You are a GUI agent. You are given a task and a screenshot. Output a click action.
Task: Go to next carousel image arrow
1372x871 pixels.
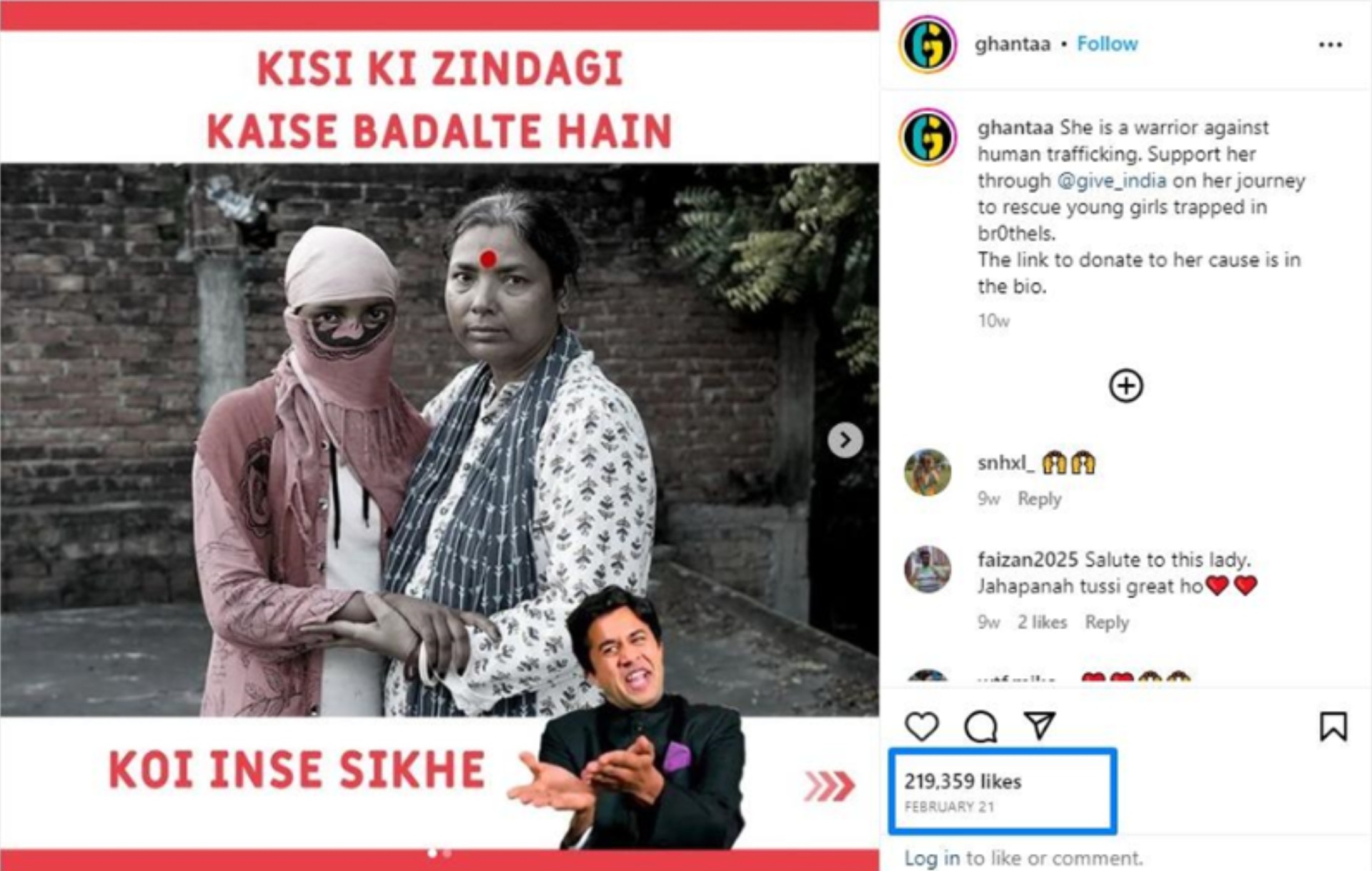tap(845, 440)
